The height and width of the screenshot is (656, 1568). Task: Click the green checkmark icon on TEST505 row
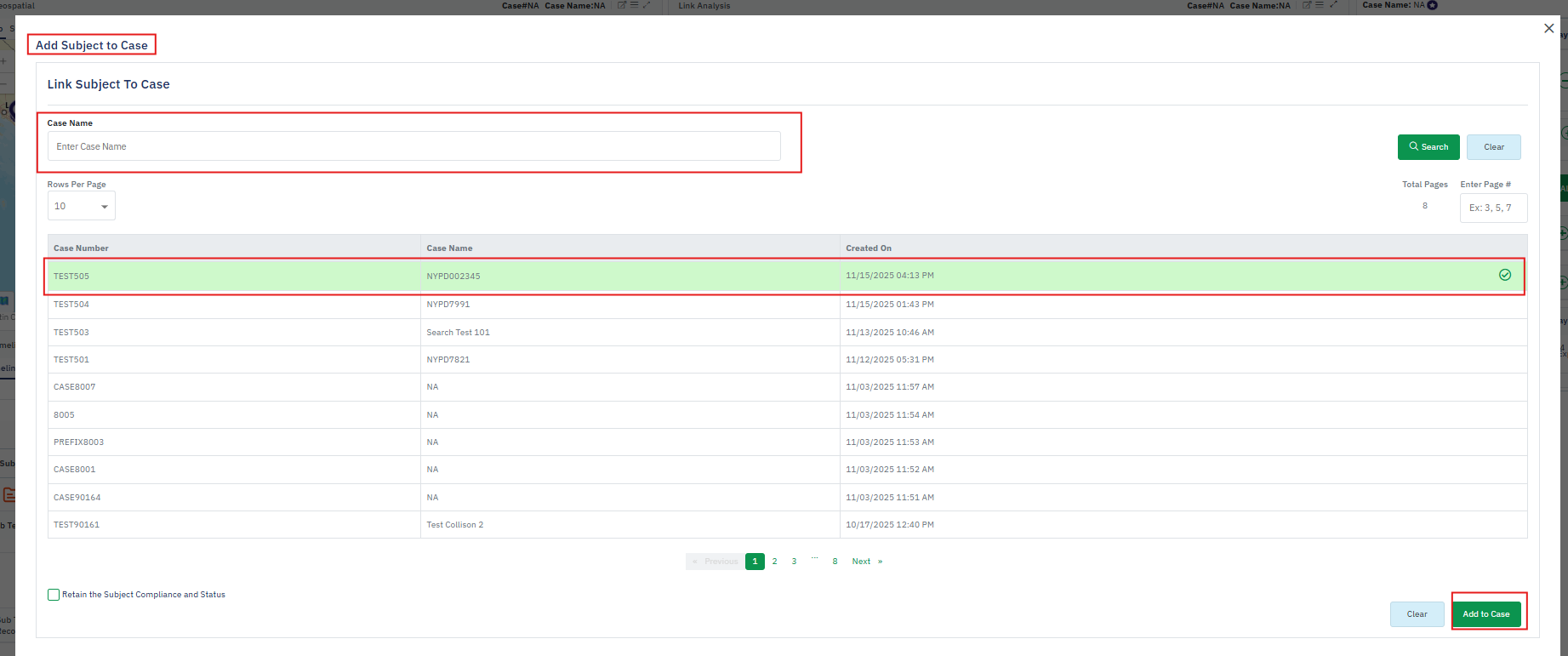pyautogui.click(x=1504, y=275)
